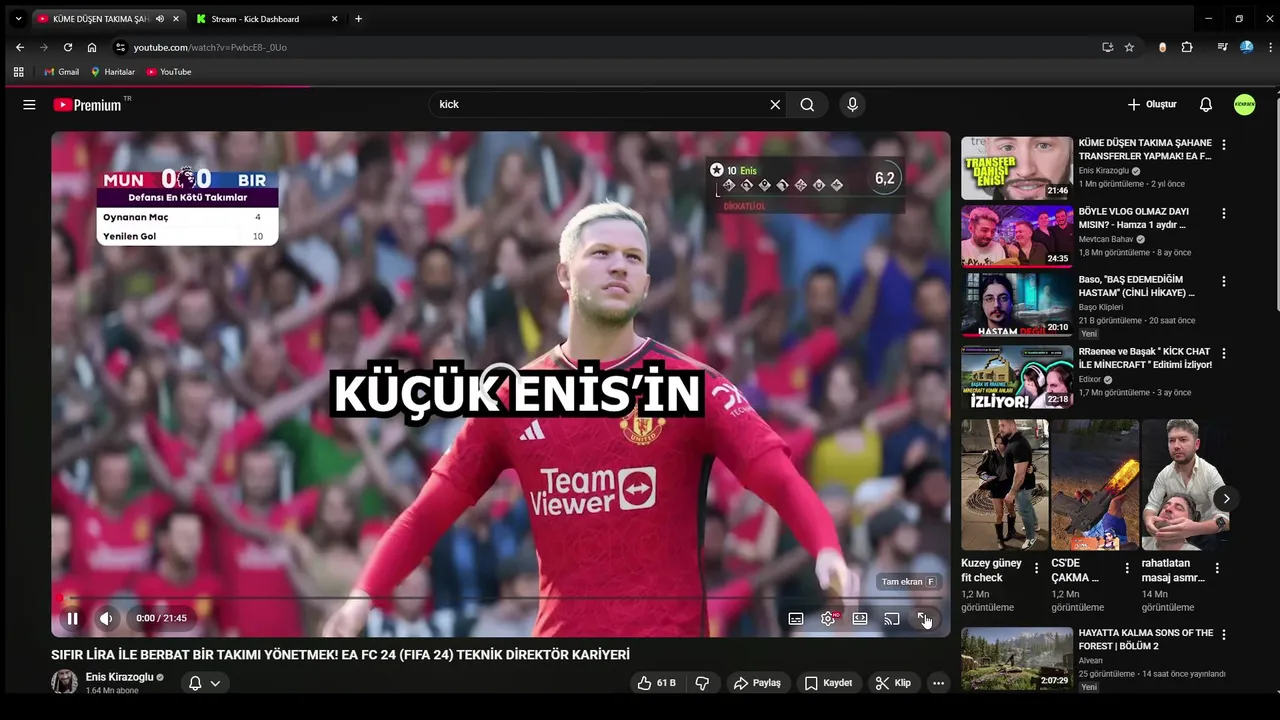Pause the video
Image resolution: width=1280 pixels, height=720 pixels.
pyautogui.click(x=72, y=618)
